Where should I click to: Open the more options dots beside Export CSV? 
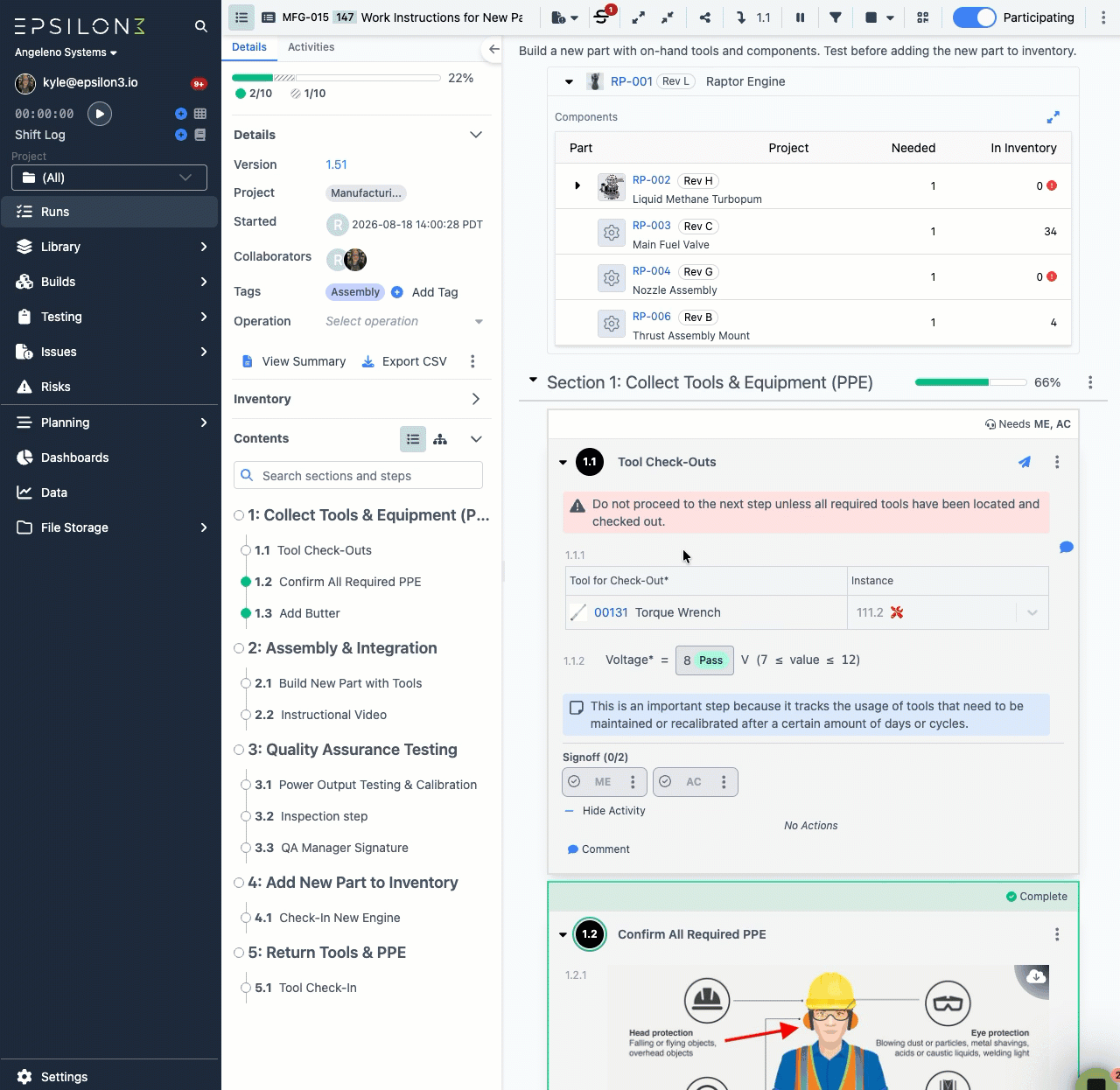coord(472,361)
